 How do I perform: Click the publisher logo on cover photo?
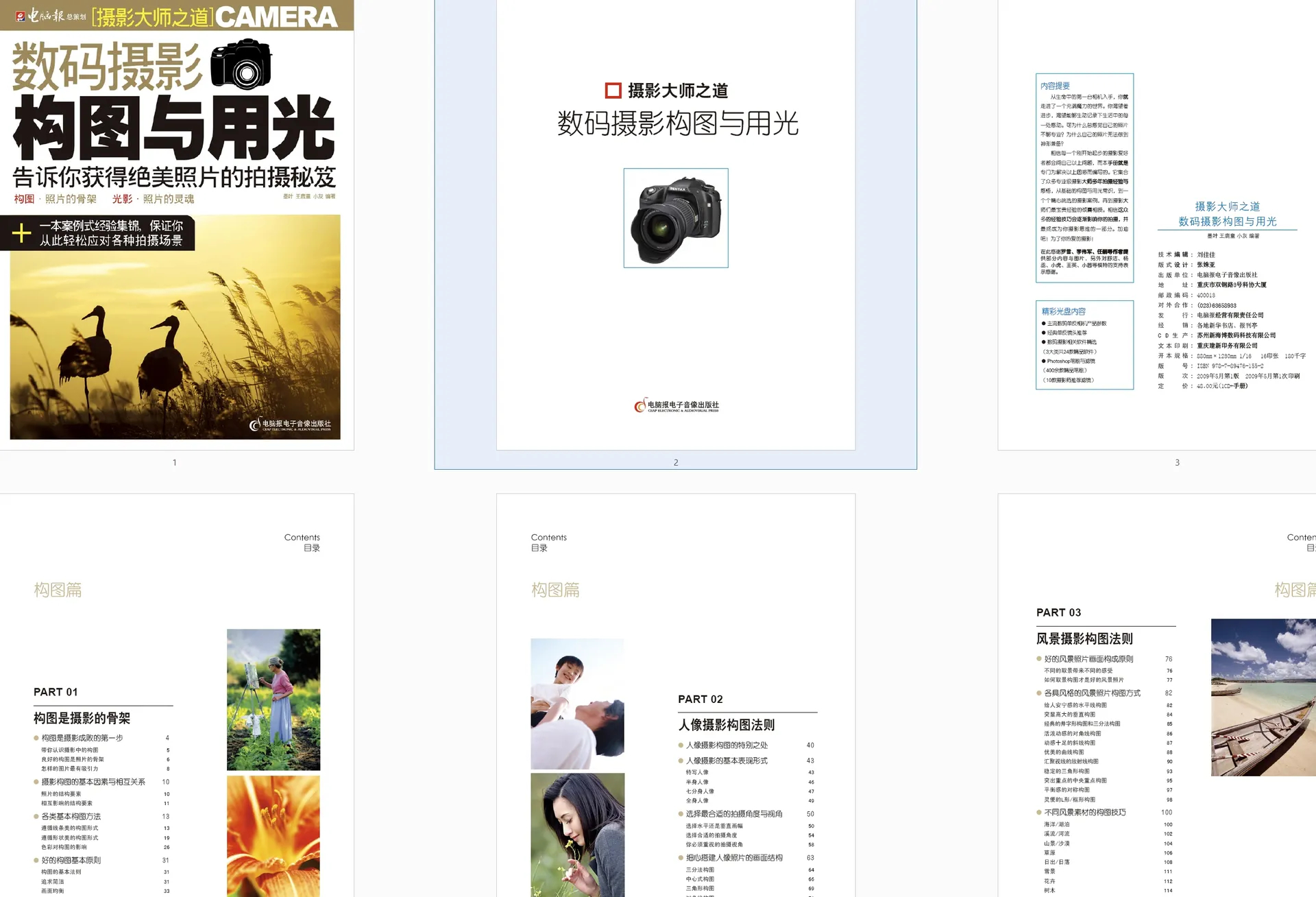(290, 425)
